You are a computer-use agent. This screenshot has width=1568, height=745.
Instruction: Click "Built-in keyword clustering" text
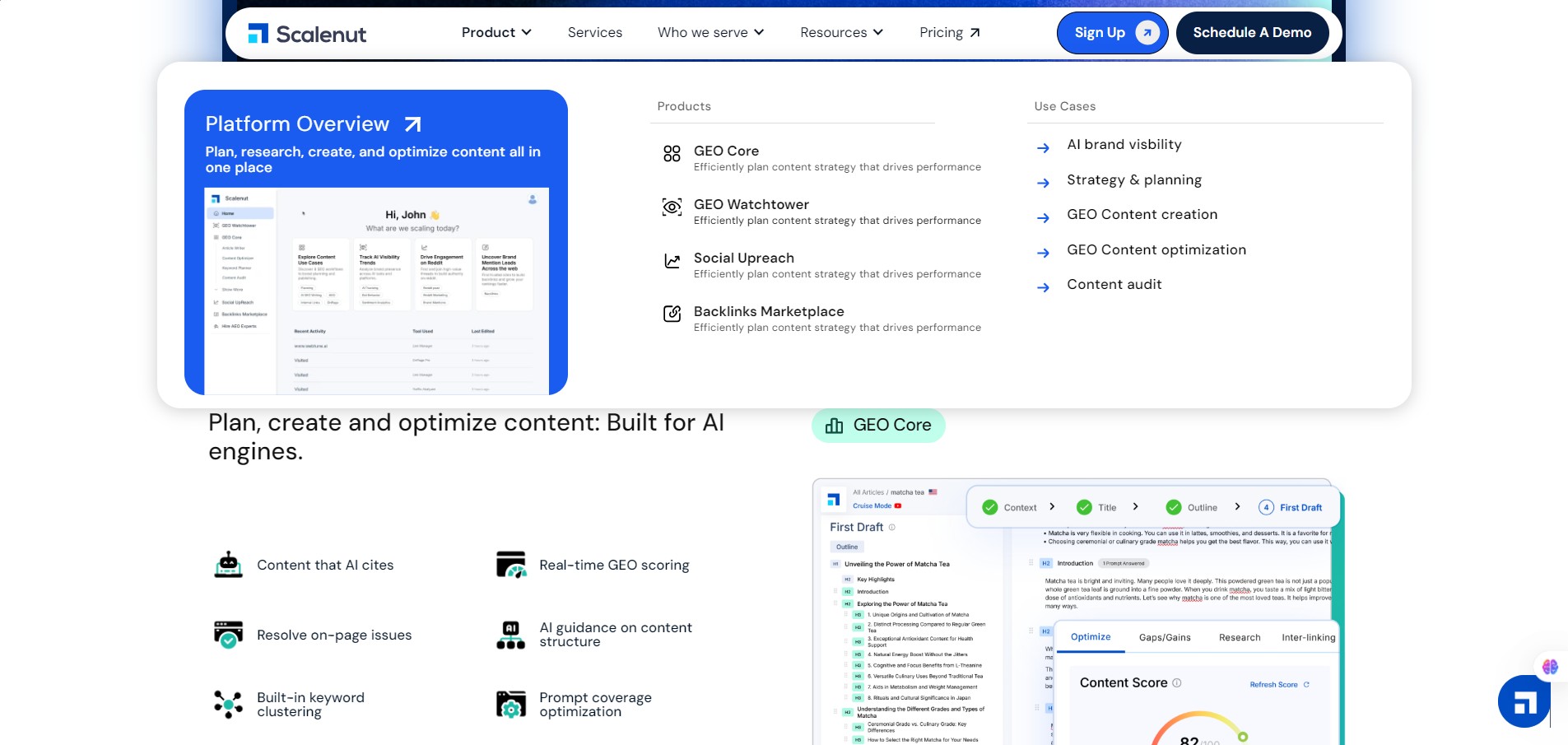click(310, 705)
